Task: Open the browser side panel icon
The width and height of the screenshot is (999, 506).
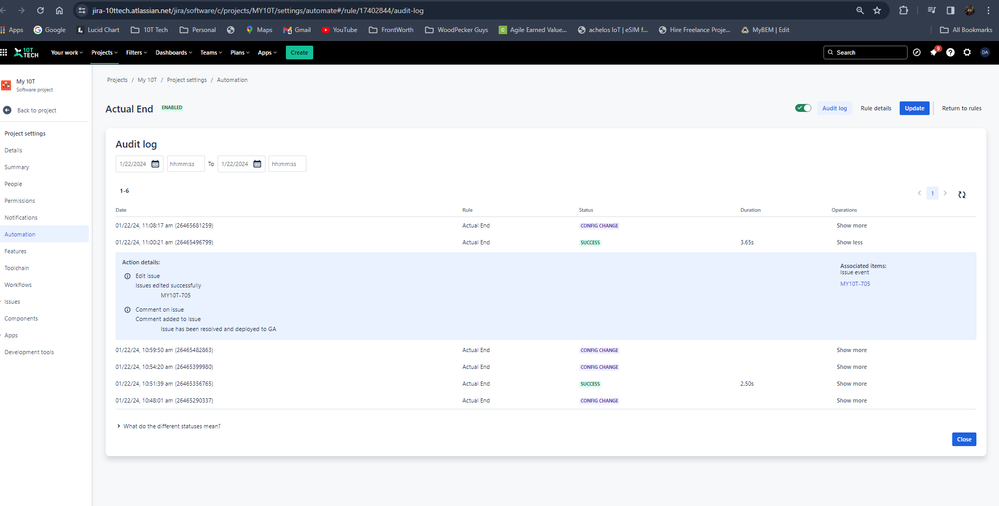Action: coord(950,11)
